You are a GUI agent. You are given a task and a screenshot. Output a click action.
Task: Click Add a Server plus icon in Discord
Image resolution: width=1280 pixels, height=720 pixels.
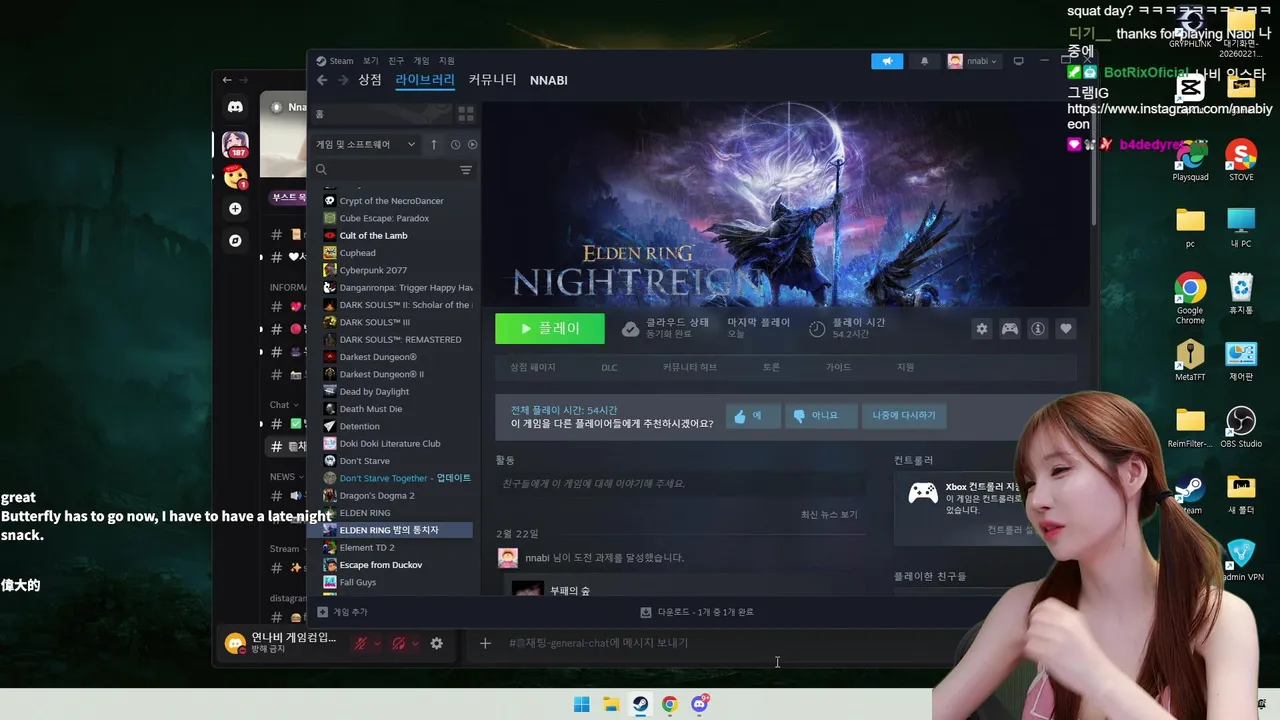(x=235, y=209)
